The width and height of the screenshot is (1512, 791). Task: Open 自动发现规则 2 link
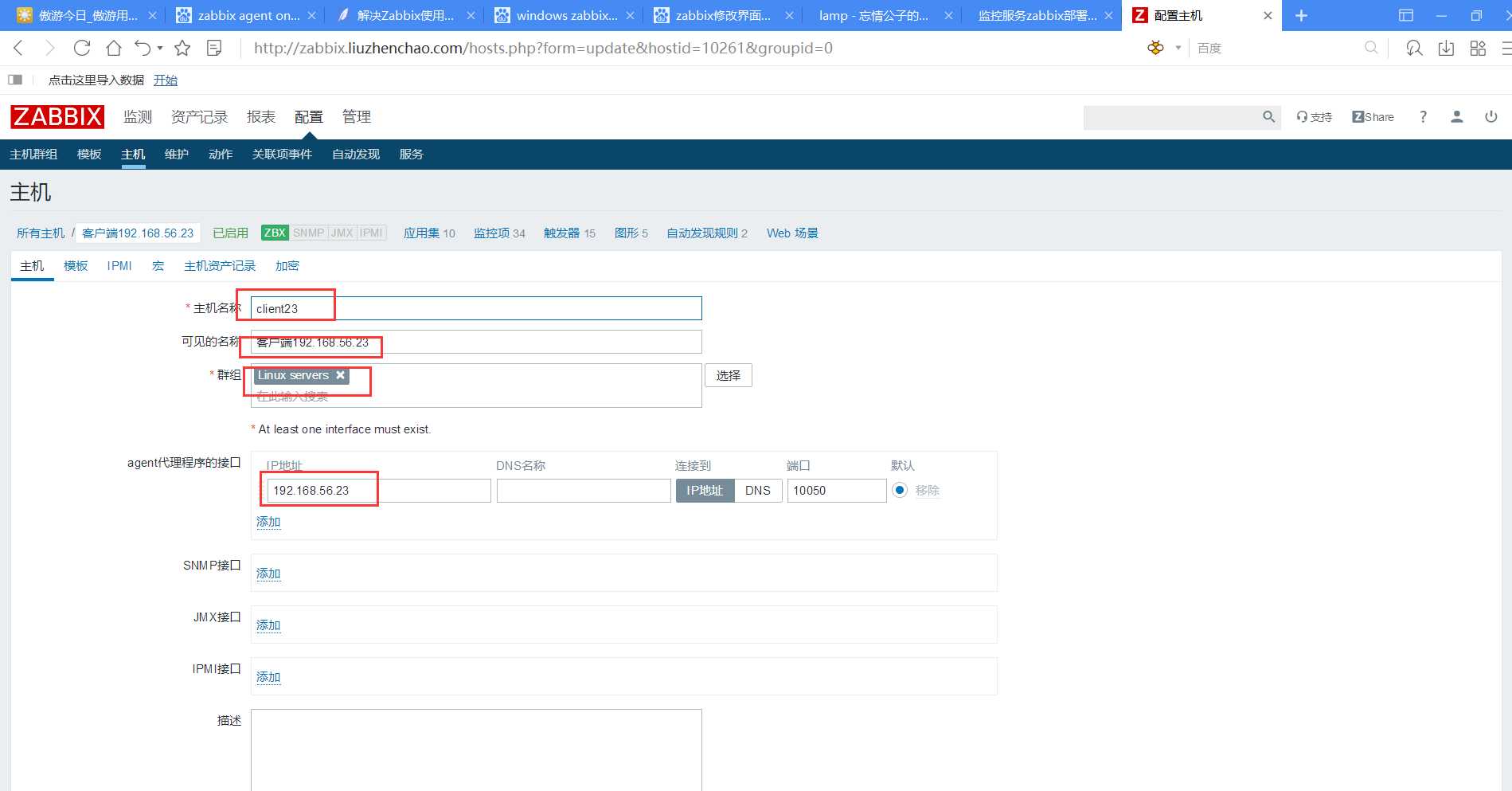[707, 233]
